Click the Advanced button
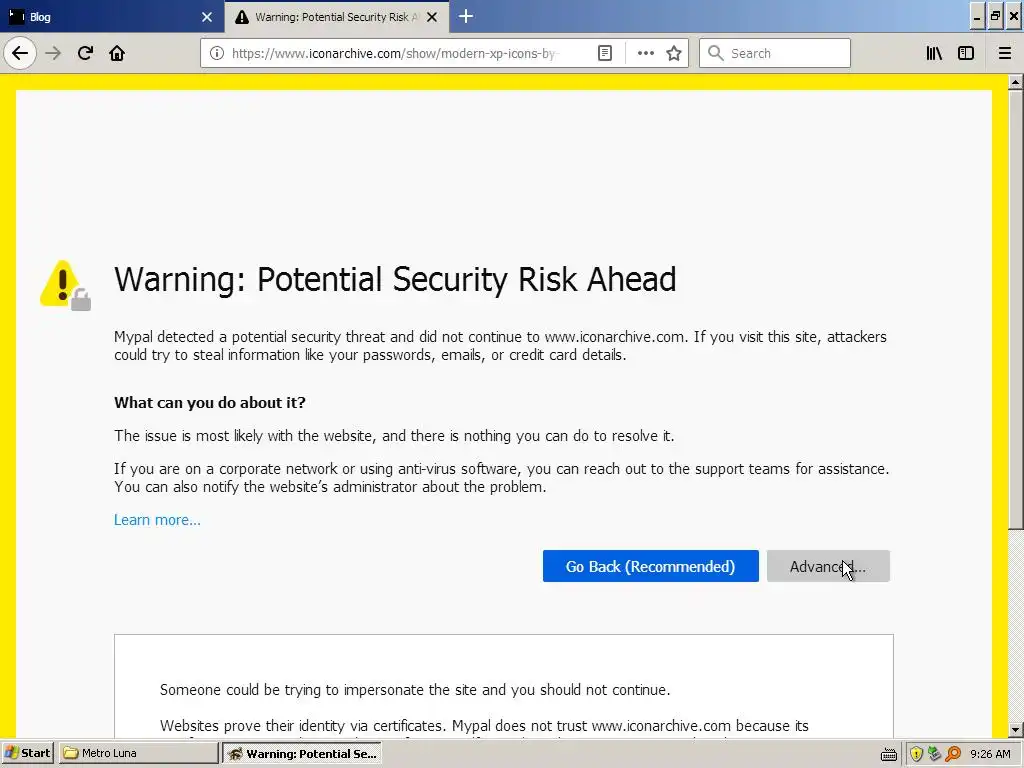This screenshot has height=768, width=1024. (x=828, y=566)
